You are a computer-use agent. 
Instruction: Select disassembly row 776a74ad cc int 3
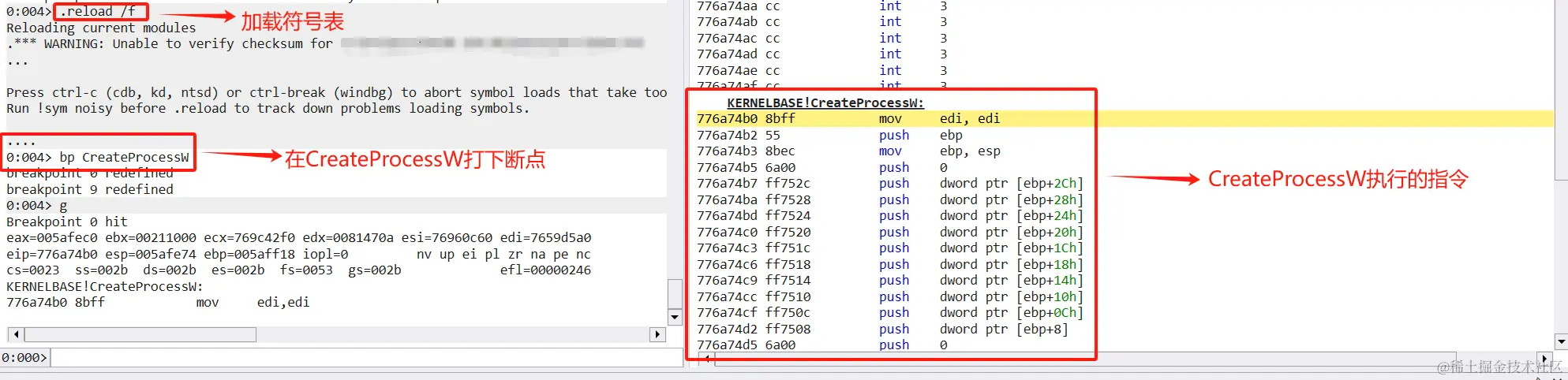pyautogui.click(x=822, y=54)
